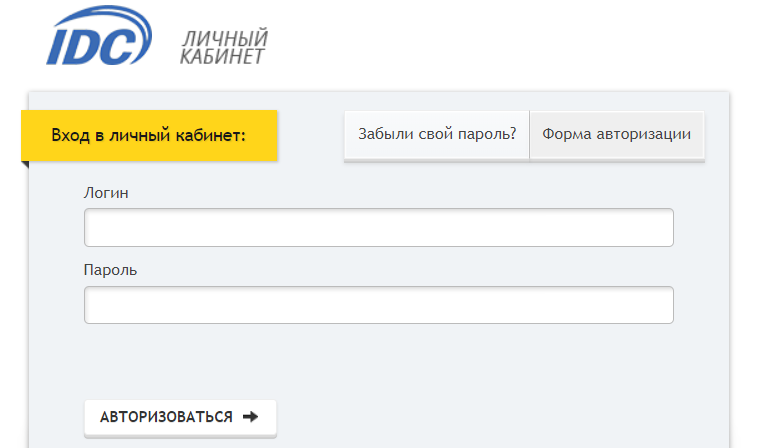
Task: Switch to the Форма авторизации tab
Action: [616, 134]
